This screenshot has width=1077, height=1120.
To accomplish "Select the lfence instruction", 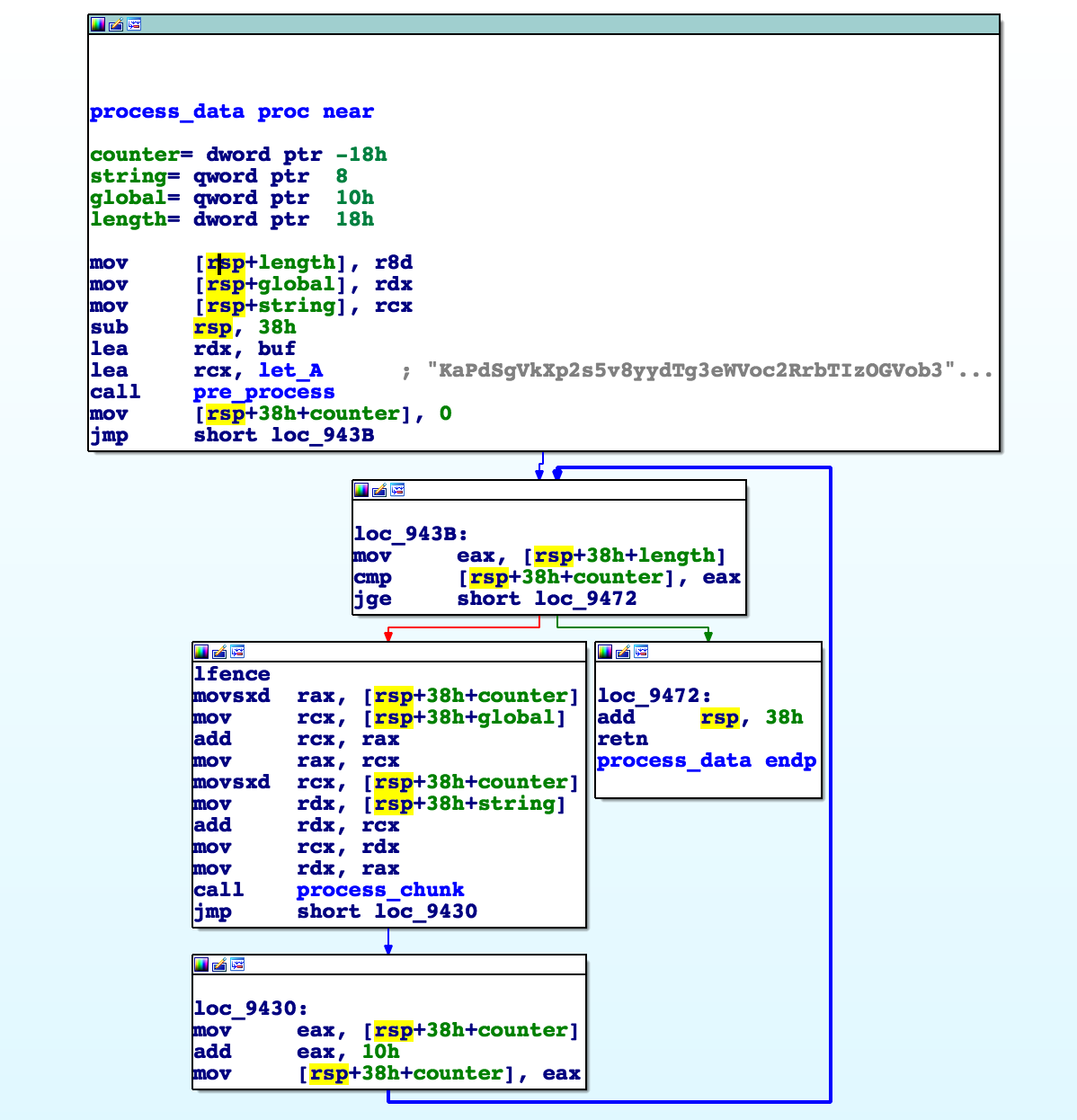I will pyautogui.click(x=232, y=674).
